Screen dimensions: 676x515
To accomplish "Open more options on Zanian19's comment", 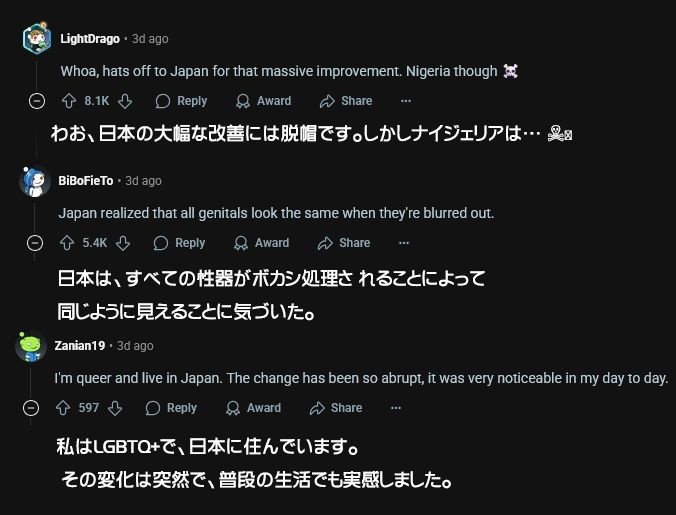I will coord(395,408).
